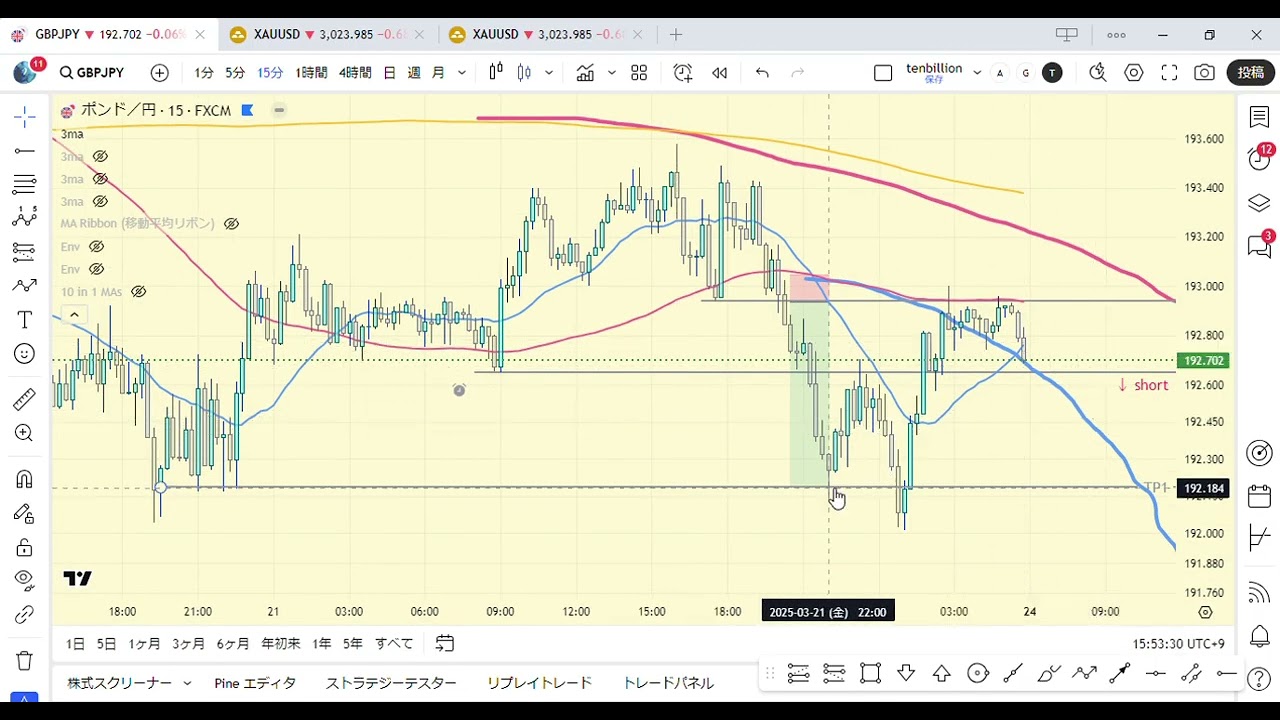Open the tenbillion layout dropdown

pos(977,73)
